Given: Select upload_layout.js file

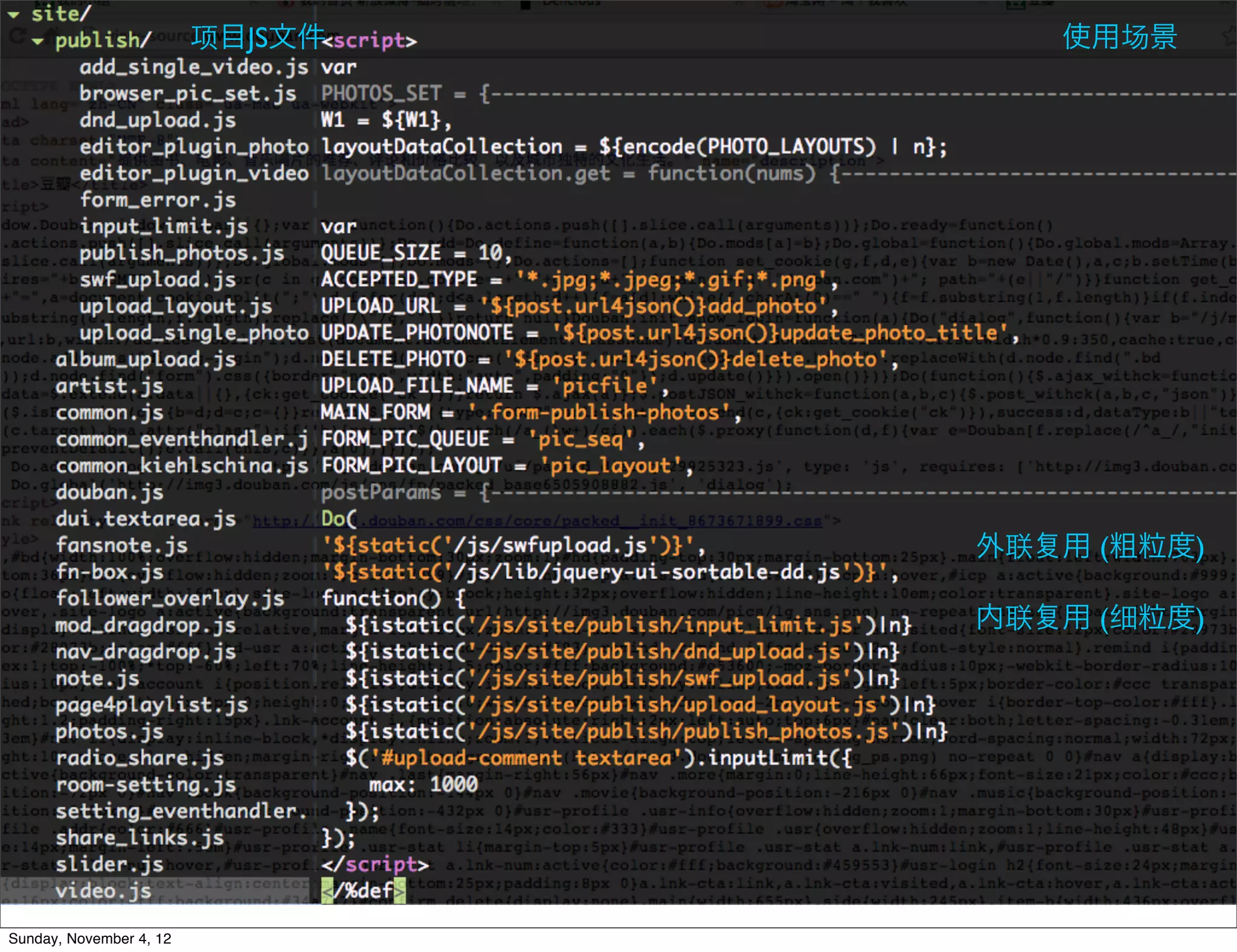Looking at the screenshot, I should (x=175, y=306).
